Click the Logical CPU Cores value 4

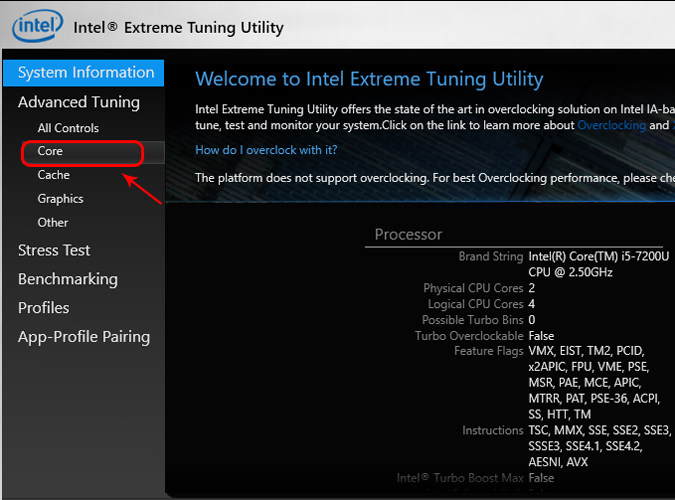coord(532,304)
